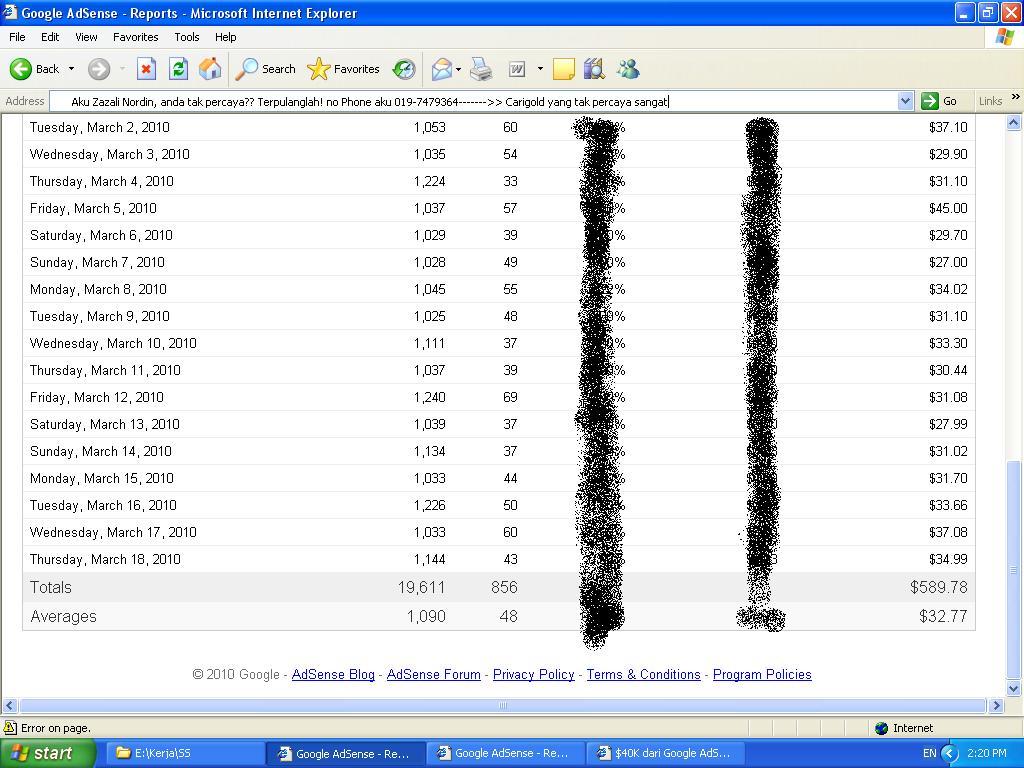Go to the Home page icon
Image resolution: width=1024 pixels, height=768 pixels.
[210, 69]
